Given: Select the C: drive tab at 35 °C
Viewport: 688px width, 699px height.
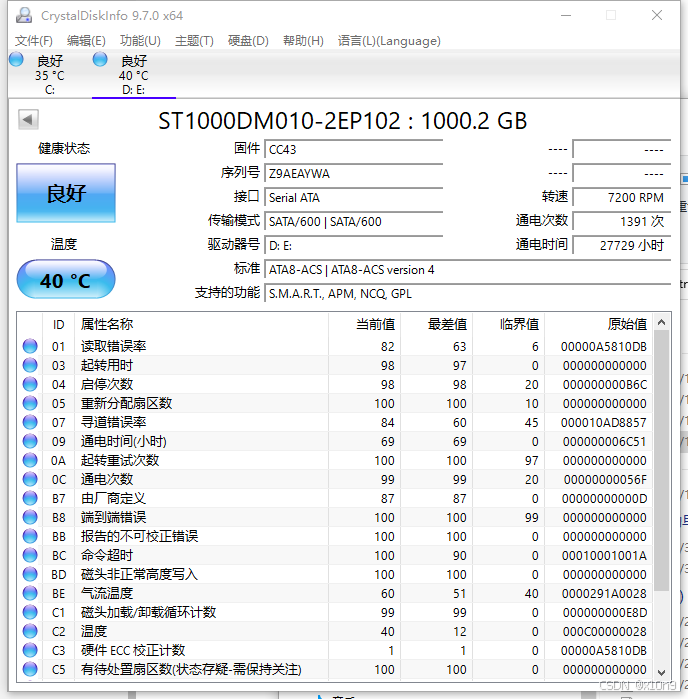Looking at the screenshot, I should pos(49,74).
